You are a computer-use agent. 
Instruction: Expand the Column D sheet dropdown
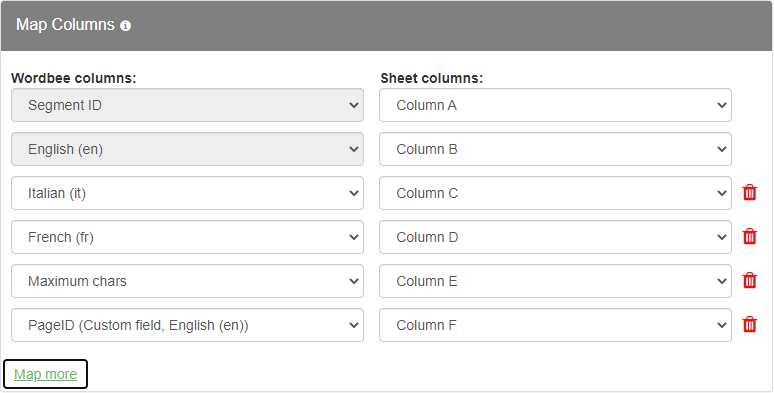555,237
